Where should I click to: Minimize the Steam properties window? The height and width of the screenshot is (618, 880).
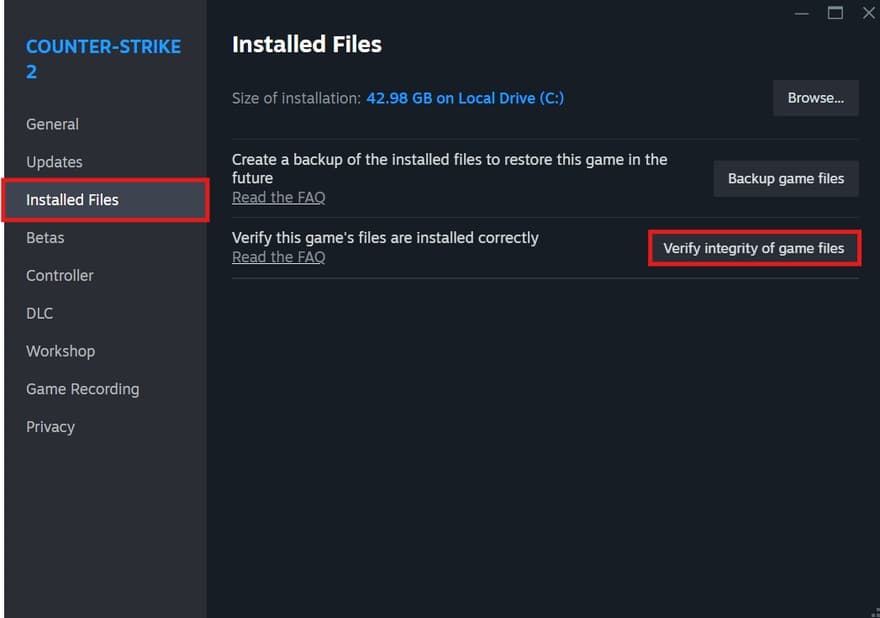pyautogui.click(x=801, y=13)
